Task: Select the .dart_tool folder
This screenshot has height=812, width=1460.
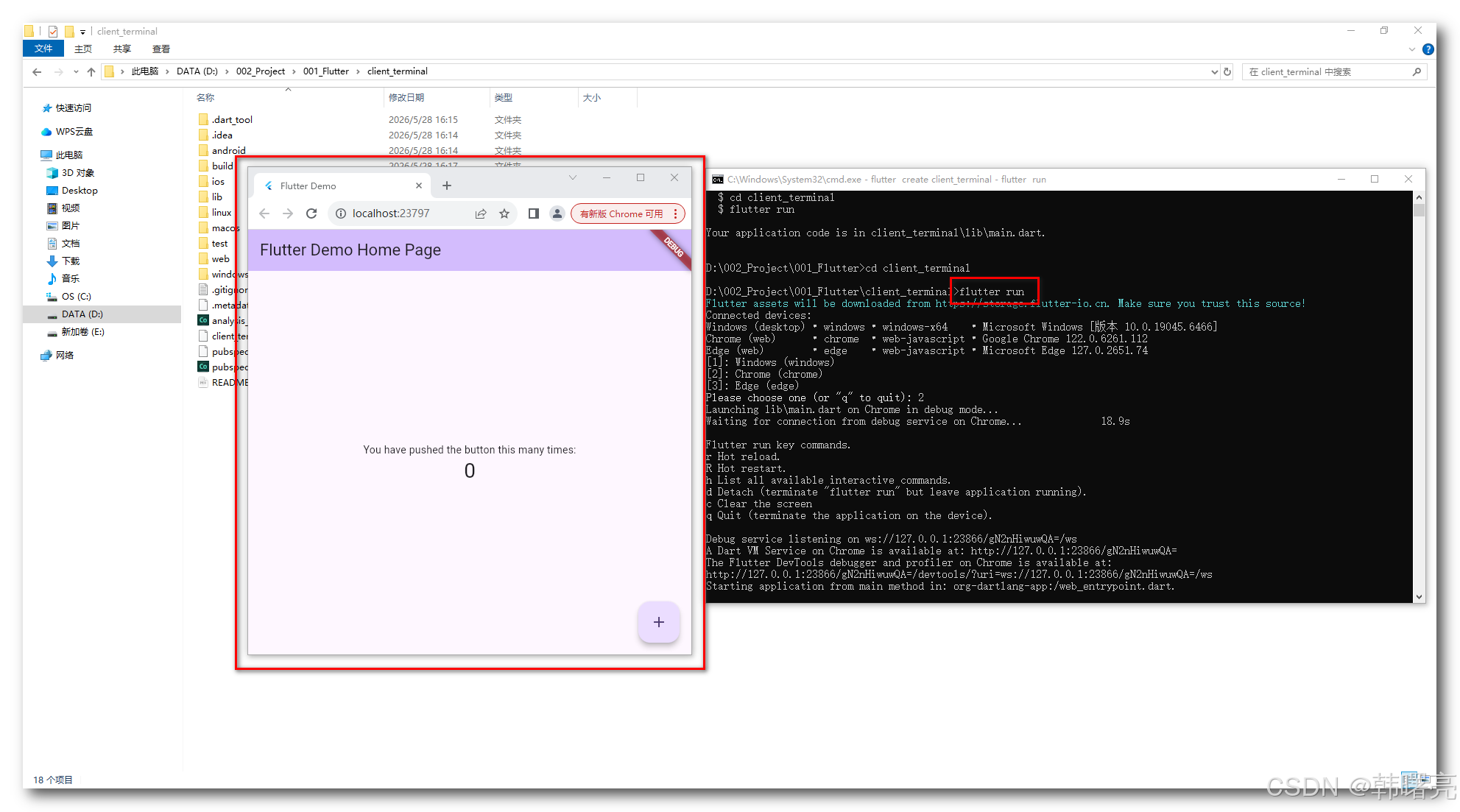Action: coord(232,120)
